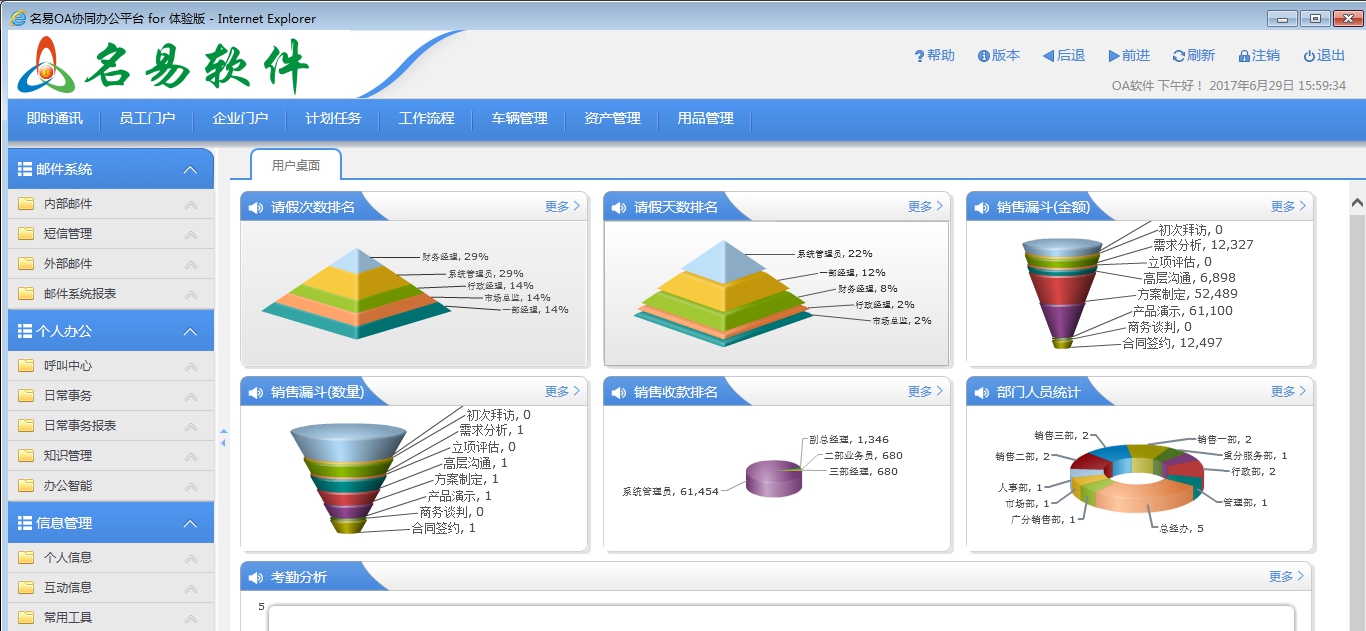1366x631 pixels.
Task: Go forward using the 前进 arrow icon
Action: pyautogui.click(x=1112, y=56)
